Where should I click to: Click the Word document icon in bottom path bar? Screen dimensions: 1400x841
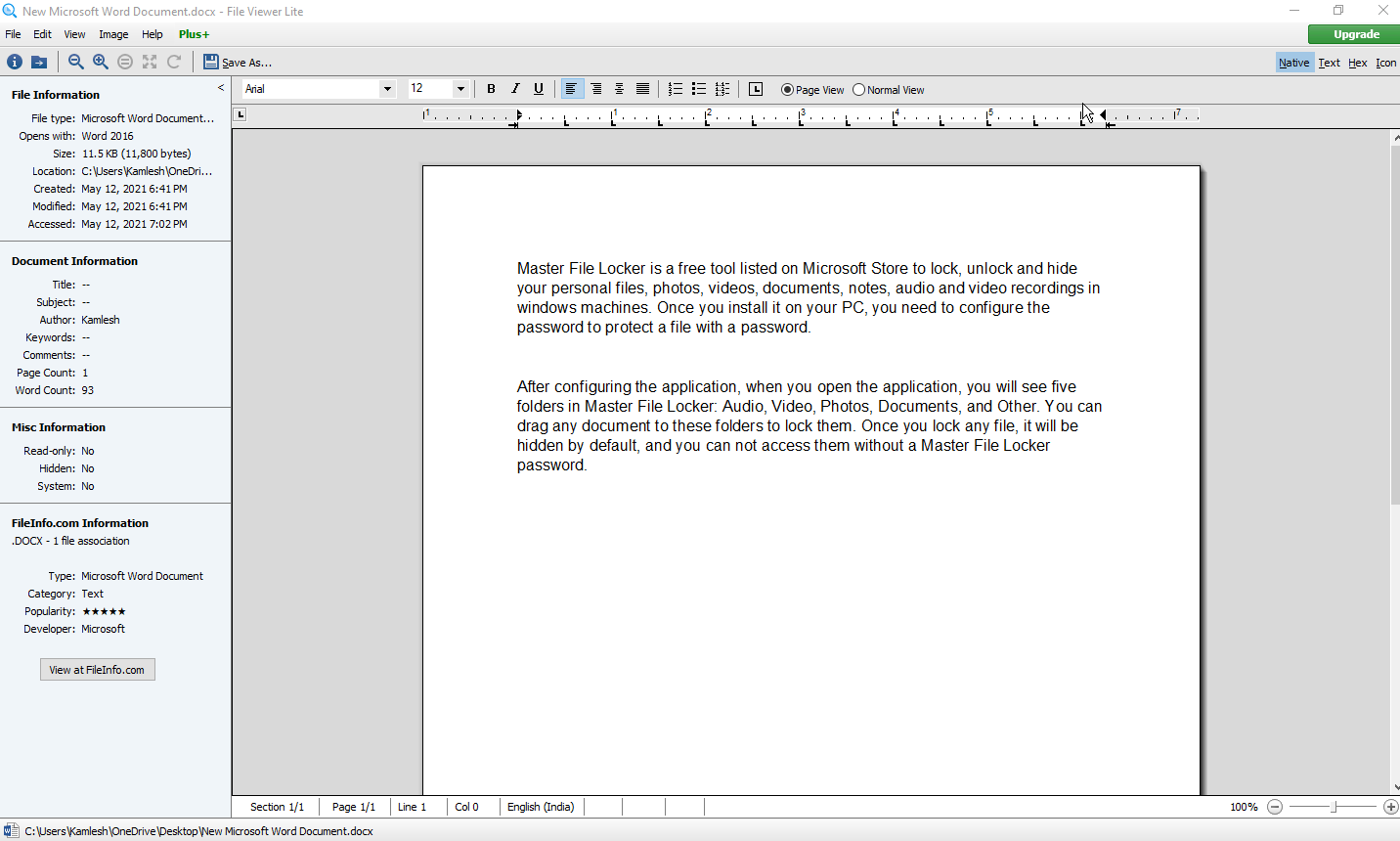11,830
